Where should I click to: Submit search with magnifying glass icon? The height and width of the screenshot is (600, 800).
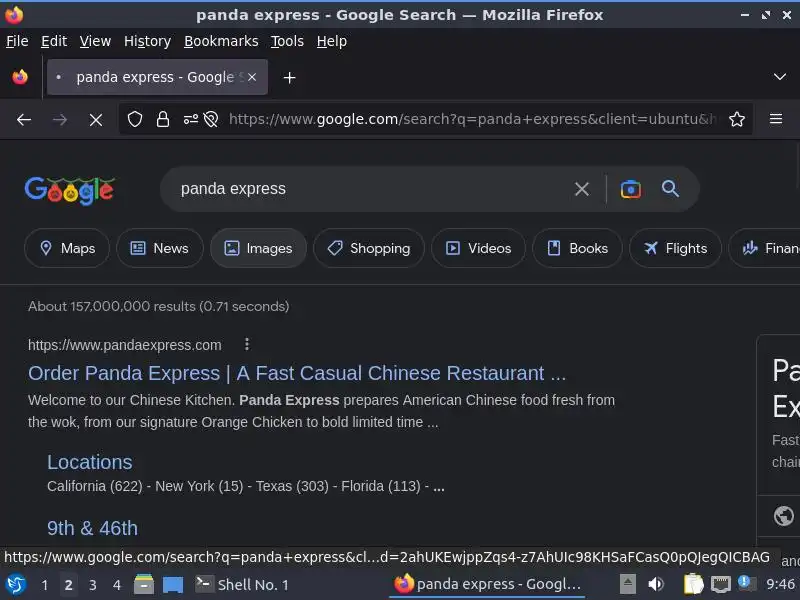click(x=670, y=189)
